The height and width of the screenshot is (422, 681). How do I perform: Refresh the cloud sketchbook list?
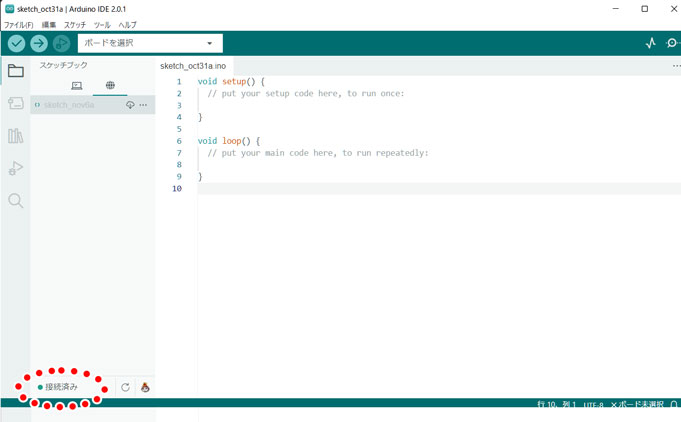point(126,387)
